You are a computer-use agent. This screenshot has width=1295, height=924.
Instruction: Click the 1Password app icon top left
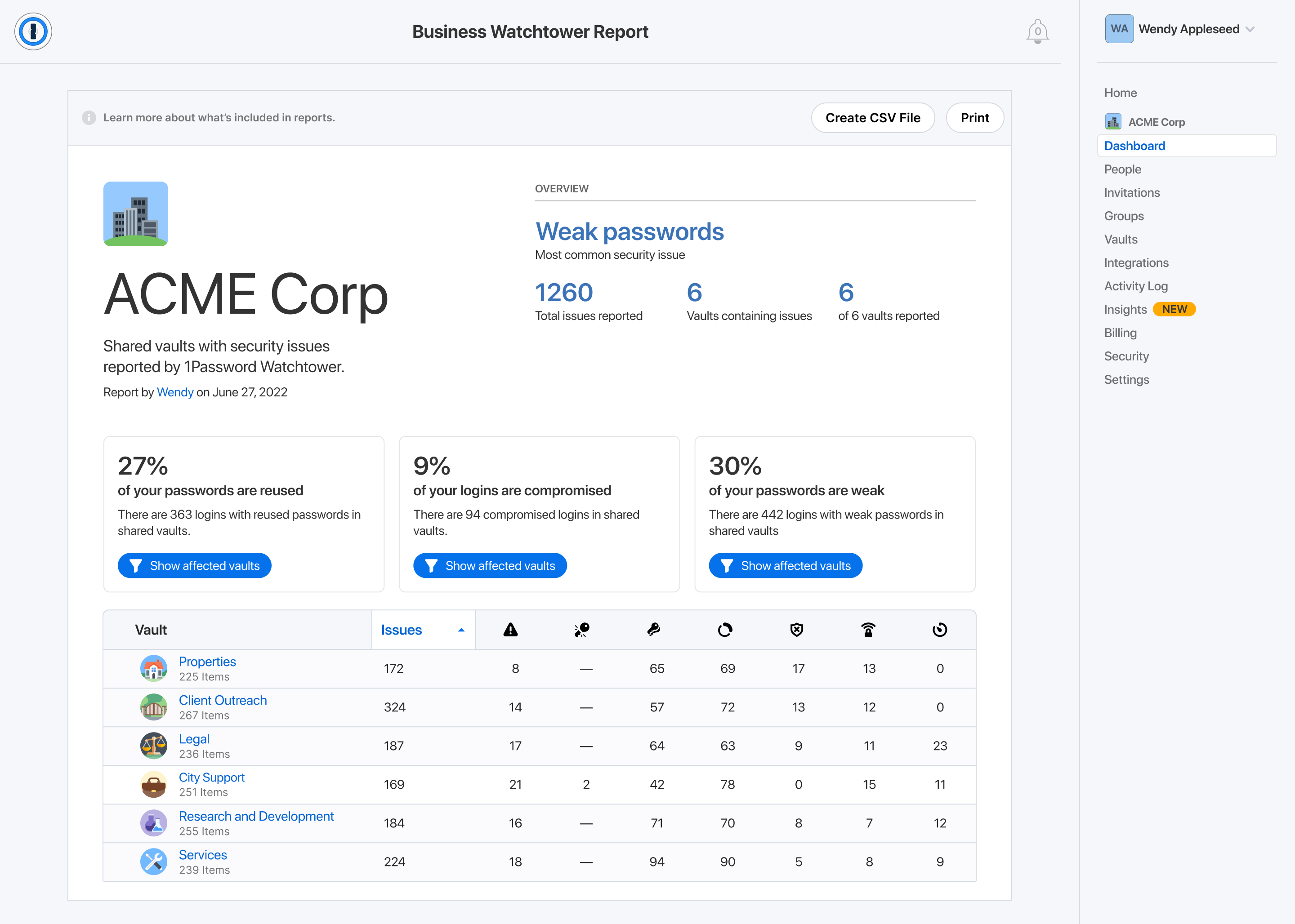point(31,30)
